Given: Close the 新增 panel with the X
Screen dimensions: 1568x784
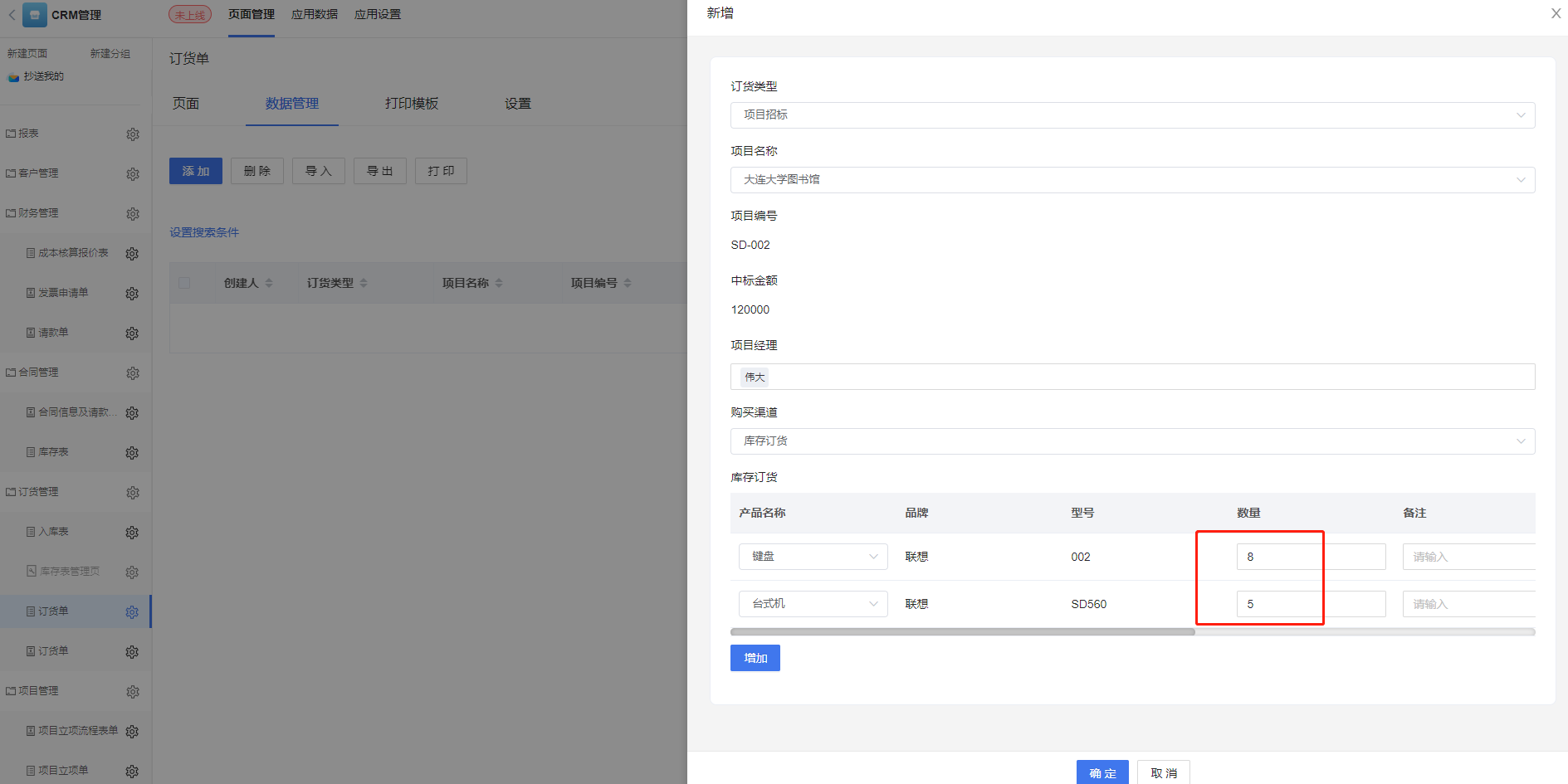Looking at the screenshot, I should pos(1556,13).
